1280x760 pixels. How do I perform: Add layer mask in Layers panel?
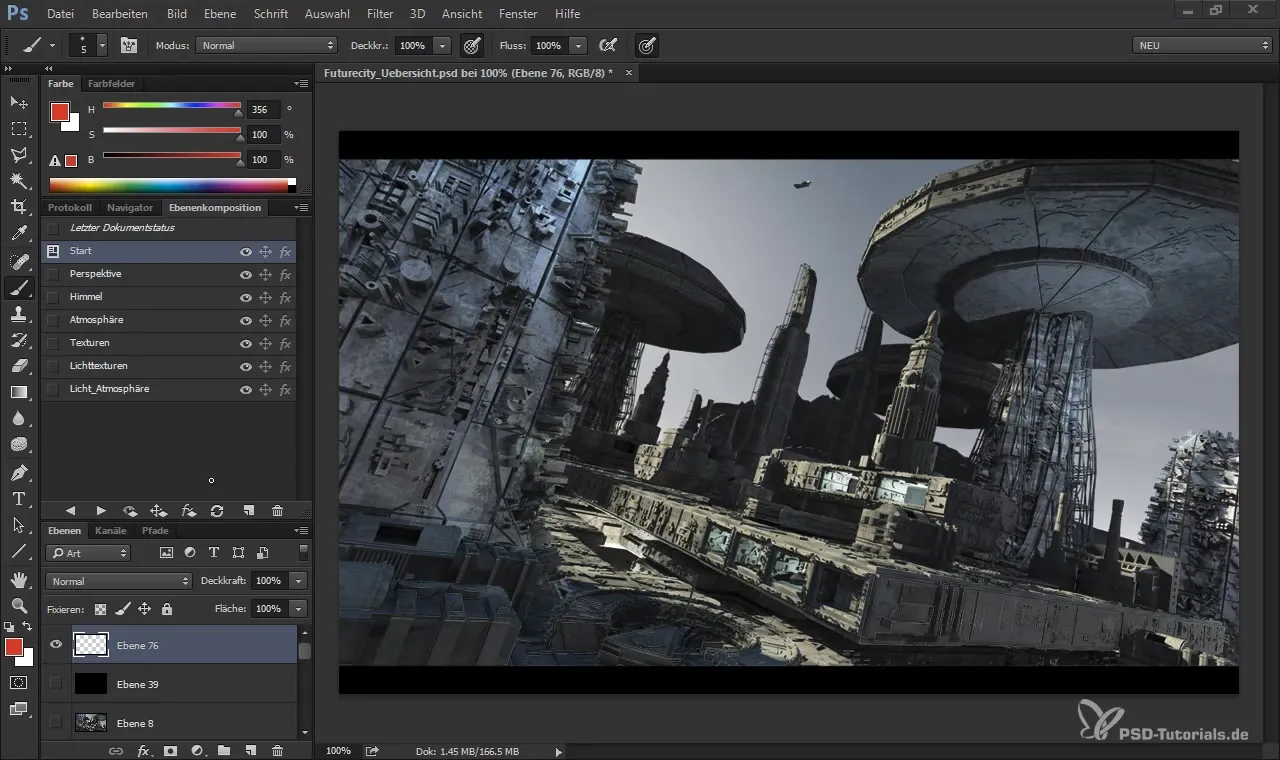click(x=170, y=751)
